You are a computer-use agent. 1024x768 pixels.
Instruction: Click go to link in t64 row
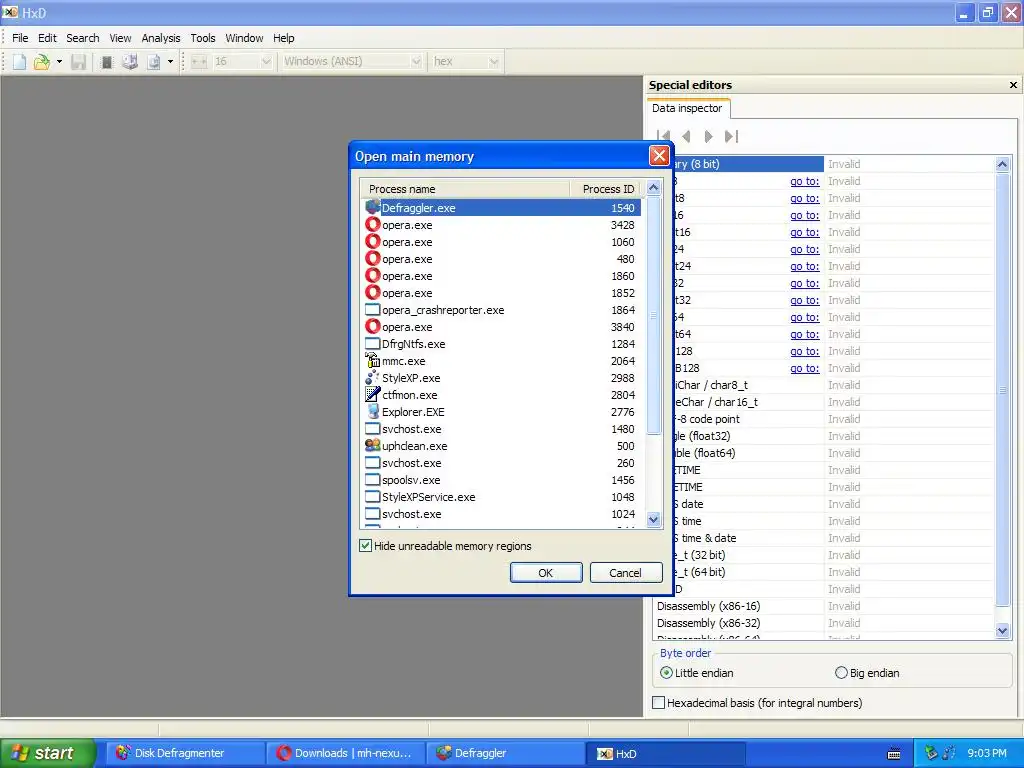click(805, 334)
